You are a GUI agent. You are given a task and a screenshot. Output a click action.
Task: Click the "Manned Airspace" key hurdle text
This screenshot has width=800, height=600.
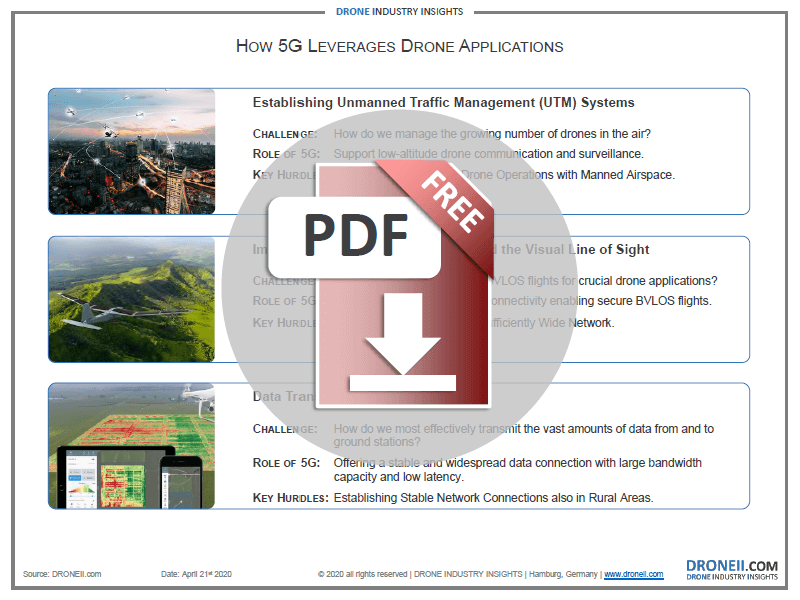[x=627, y=174]
